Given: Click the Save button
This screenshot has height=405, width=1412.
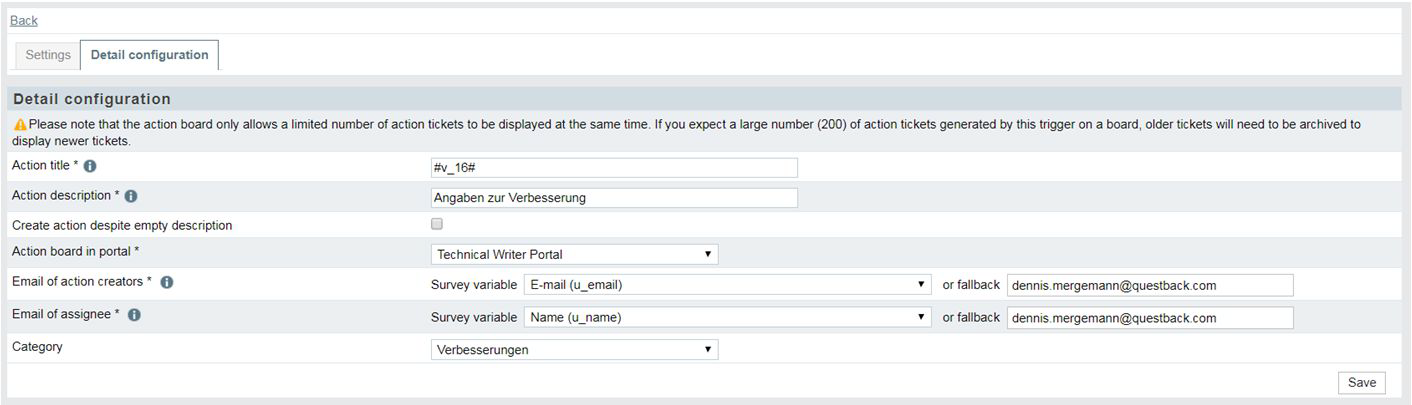Looking at the screenshot, I should [1362, 383].
